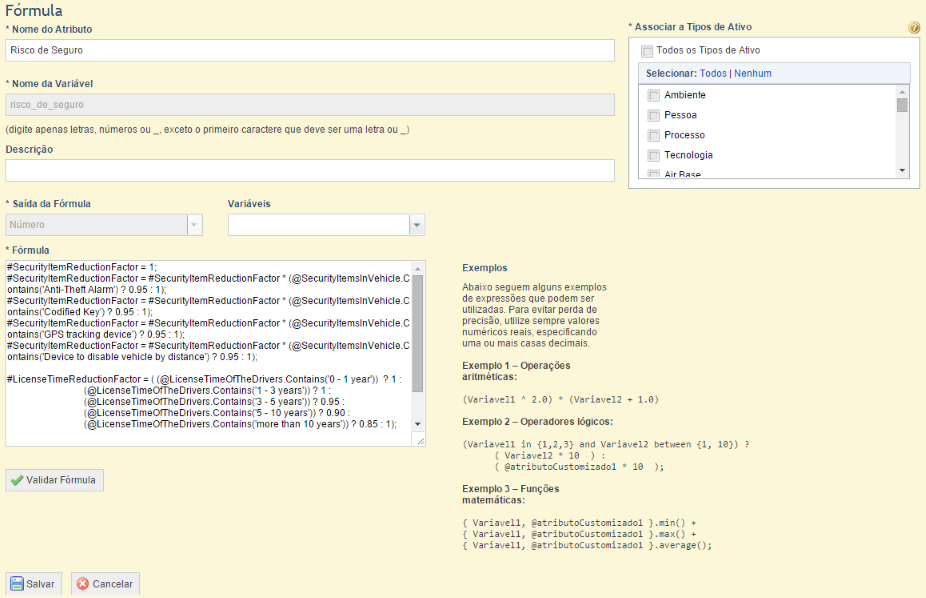Viewport: 926px width, 598px height.
Task: Click the formula area scroll-up arrow
Action: [x=418, y=269]
